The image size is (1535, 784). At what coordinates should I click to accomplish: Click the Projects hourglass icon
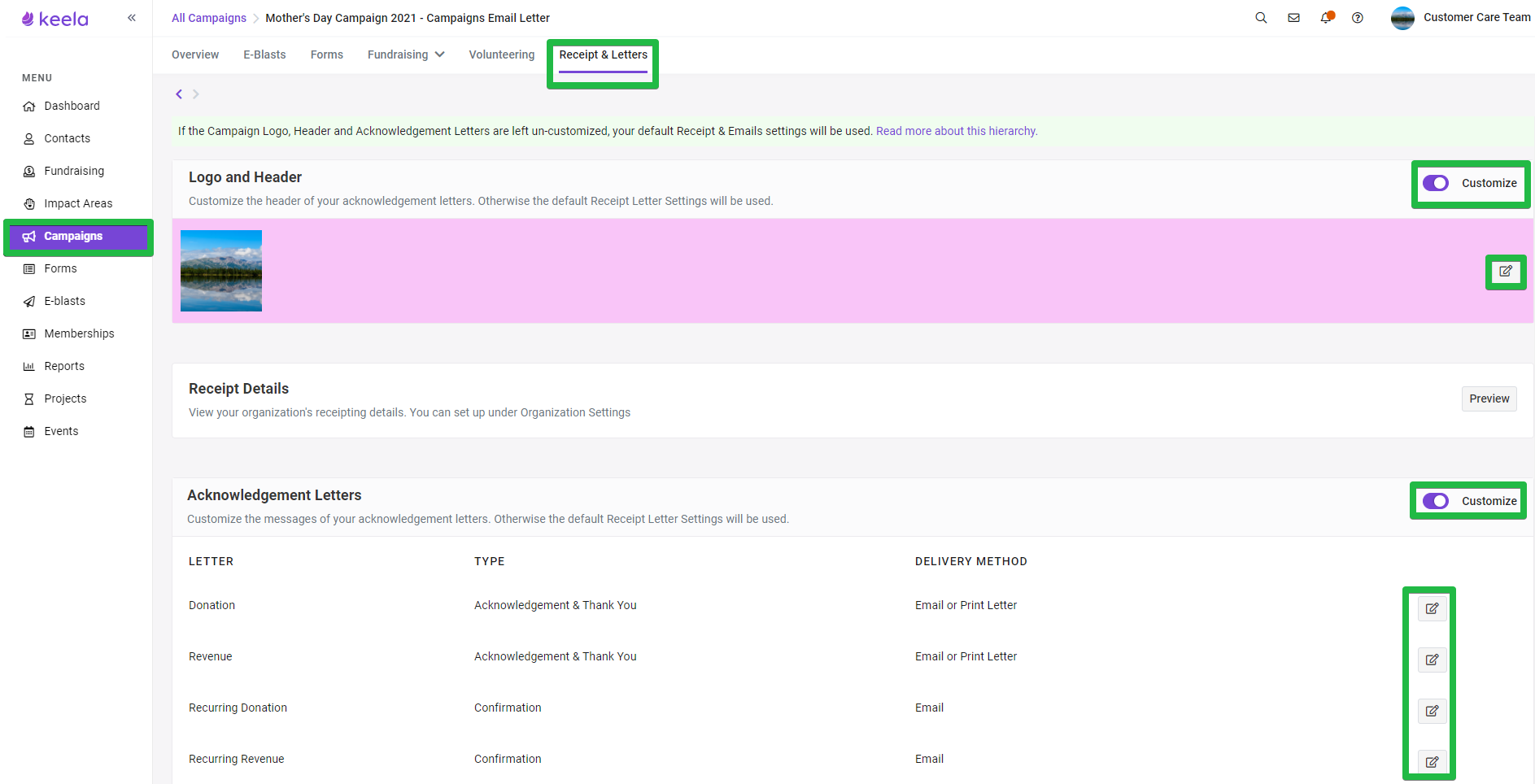click(29, 399)
